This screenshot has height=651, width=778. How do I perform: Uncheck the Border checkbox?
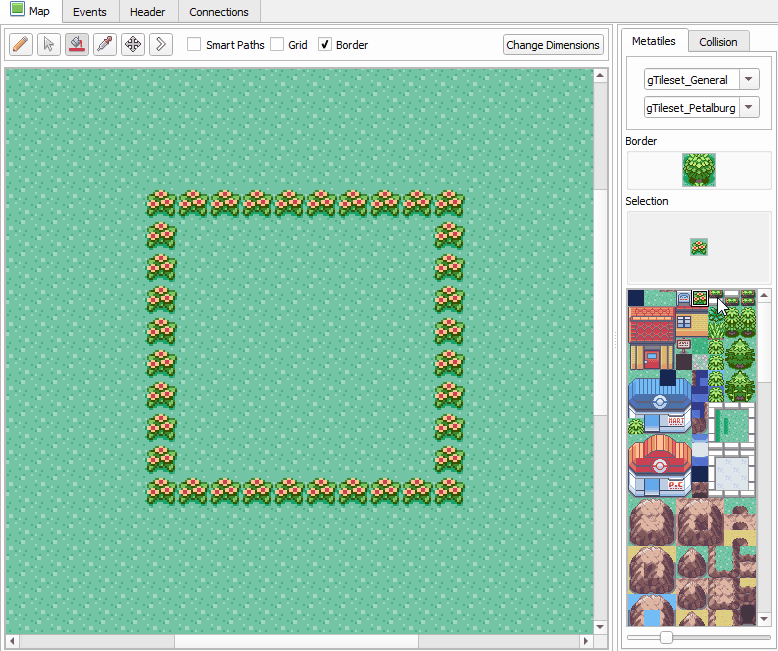[x=325, y=45]
